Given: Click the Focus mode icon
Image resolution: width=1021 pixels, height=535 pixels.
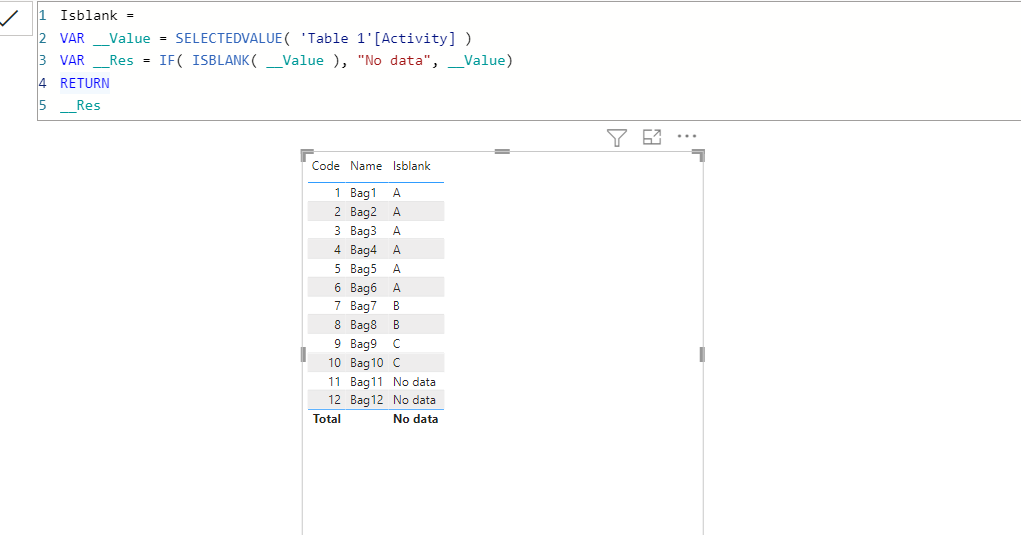Looking at the screenshot, I should click(652, 137).
